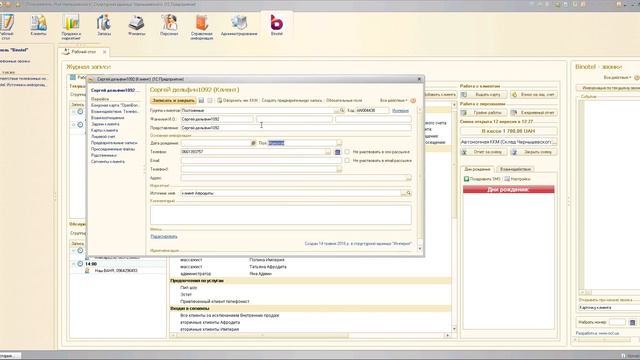Click the Email input field
The width and height of the screenshot is (640, 360).
pos(261,161)
